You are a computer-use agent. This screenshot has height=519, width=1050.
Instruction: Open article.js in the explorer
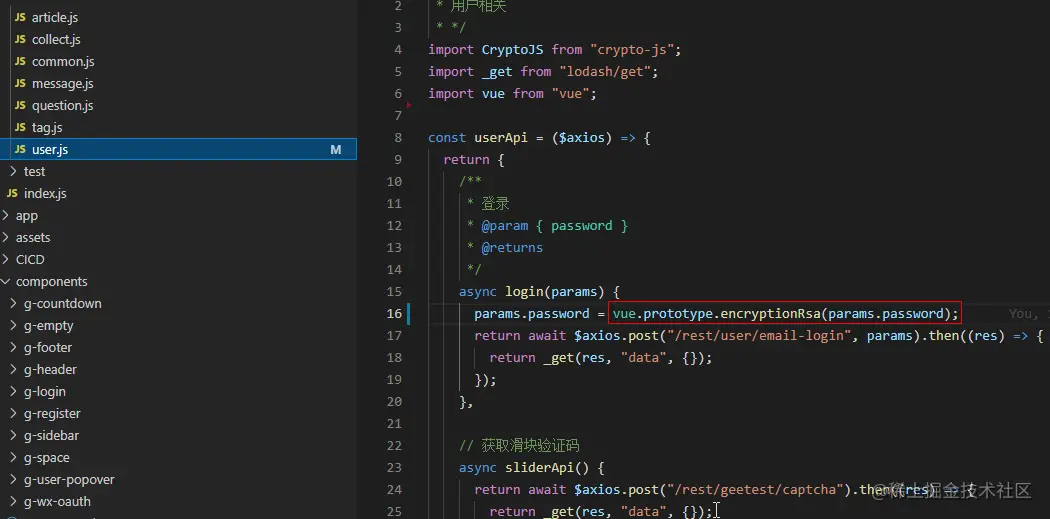pos(55,17)
